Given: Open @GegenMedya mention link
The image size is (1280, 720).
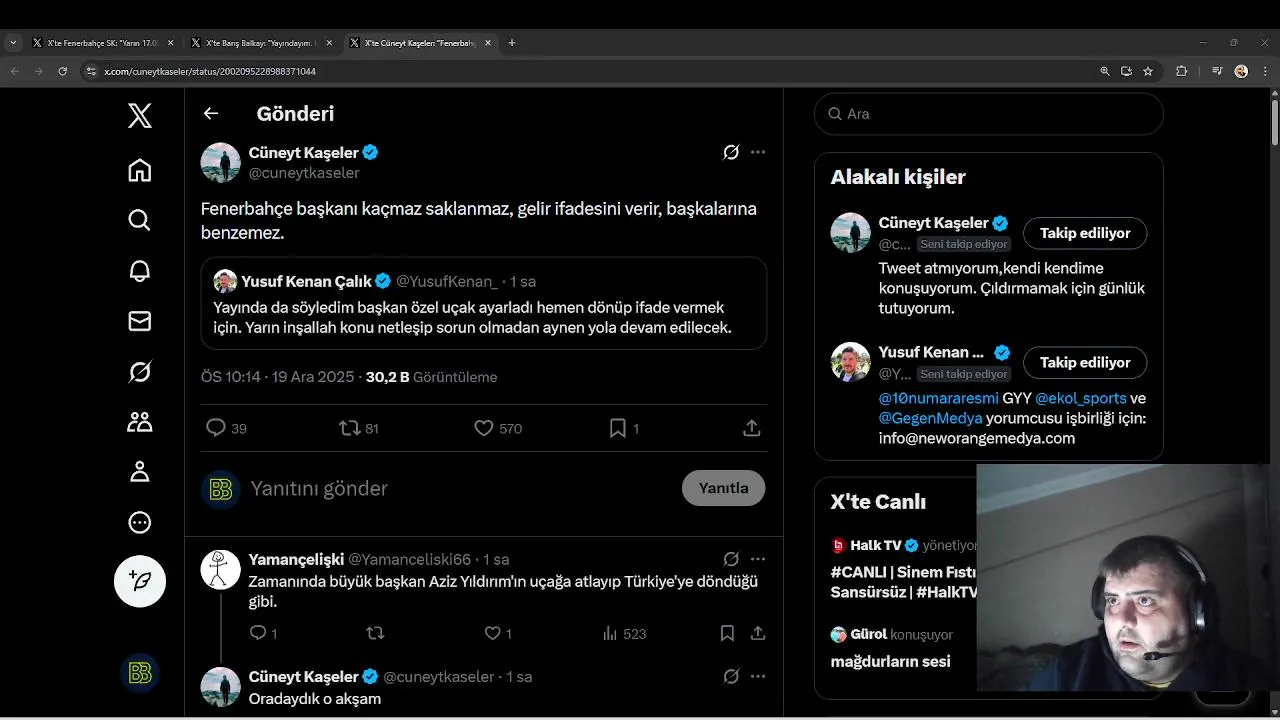Looking at the screenshot, I should (930, 418).
